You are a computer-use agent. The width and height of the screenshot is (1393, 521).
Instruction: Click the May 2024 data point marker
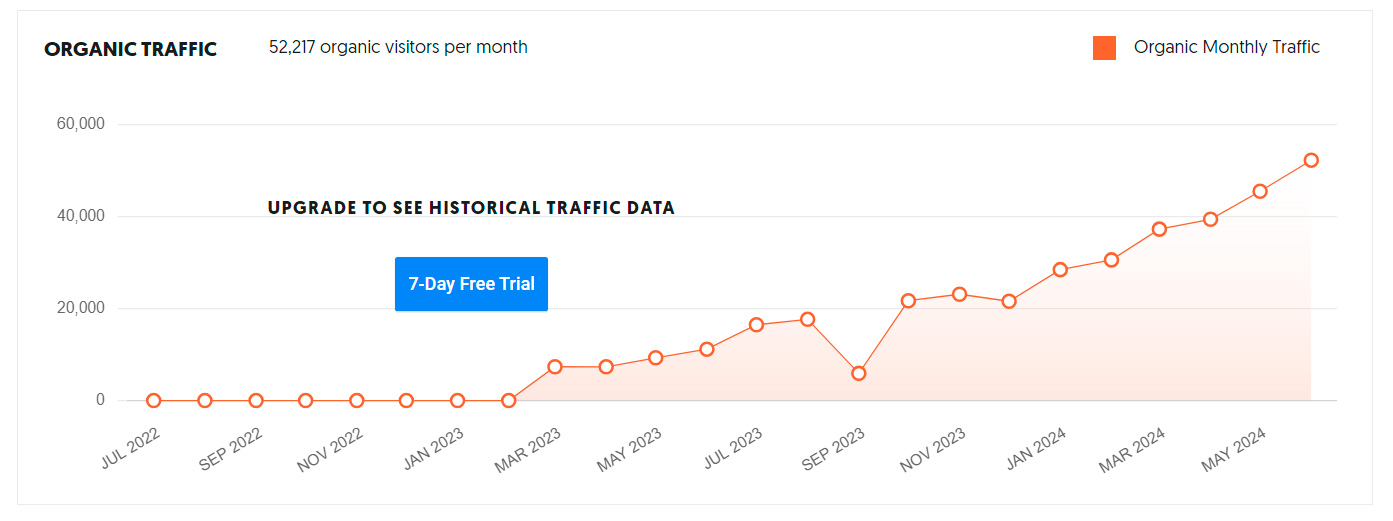tap(1260, 191)
